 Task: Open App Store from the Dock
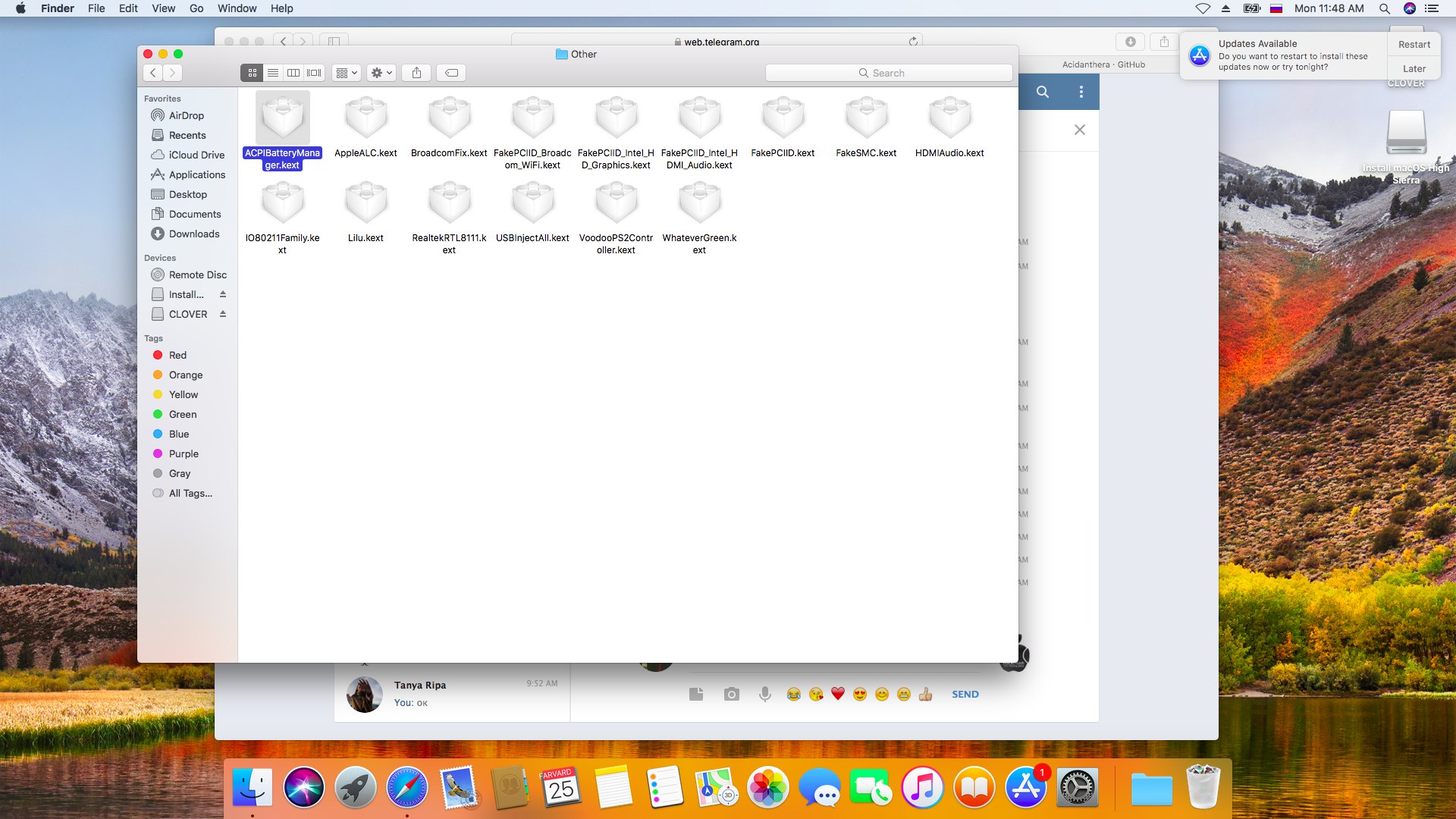click(1025, 788)
